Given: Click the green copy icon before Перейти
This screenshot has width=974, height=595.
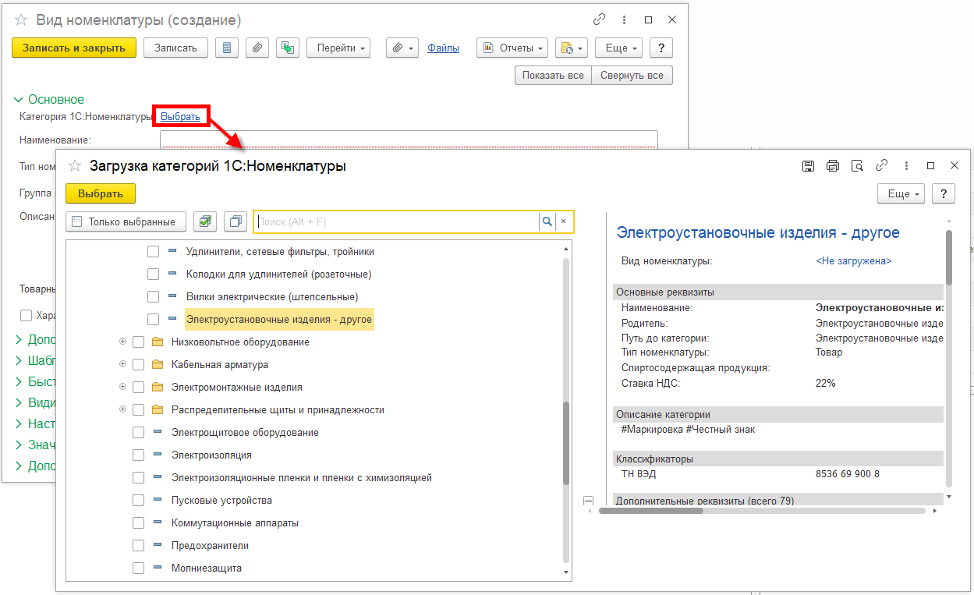Looking at the screenshot, I should pyautogui.click(x=288, y=48).
